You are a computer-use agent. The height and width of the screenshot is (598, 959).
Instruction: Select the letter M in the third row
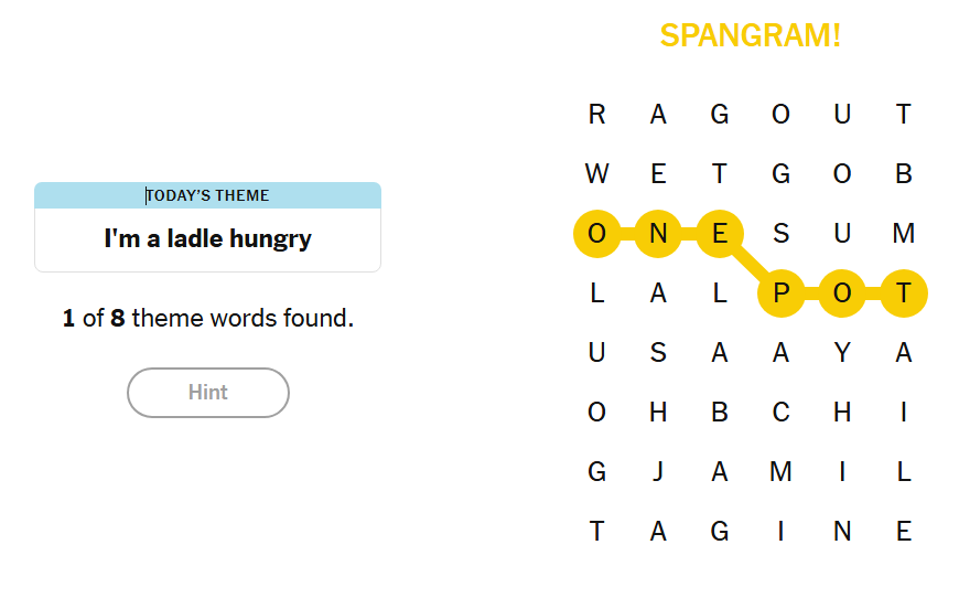pos(904,234)
